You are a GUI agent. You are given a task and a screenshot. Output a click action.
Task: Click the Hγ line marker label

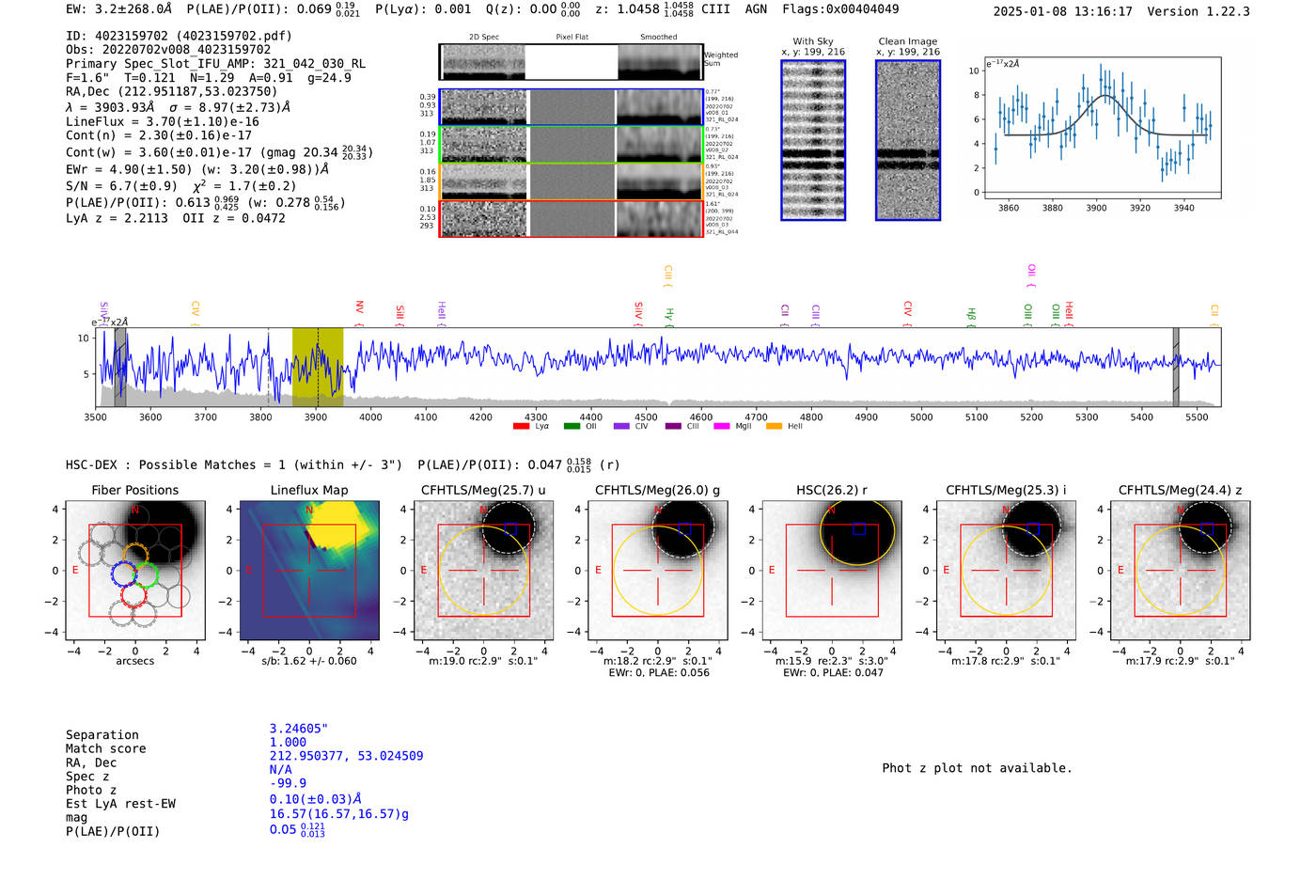669,315
